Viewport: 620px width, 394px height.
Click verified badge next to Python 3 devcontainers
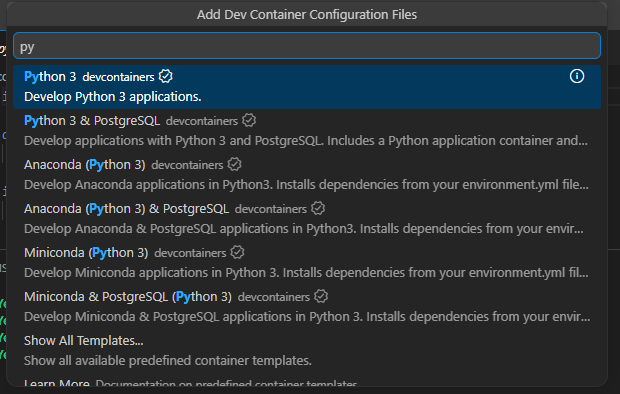tap(166, 76)
